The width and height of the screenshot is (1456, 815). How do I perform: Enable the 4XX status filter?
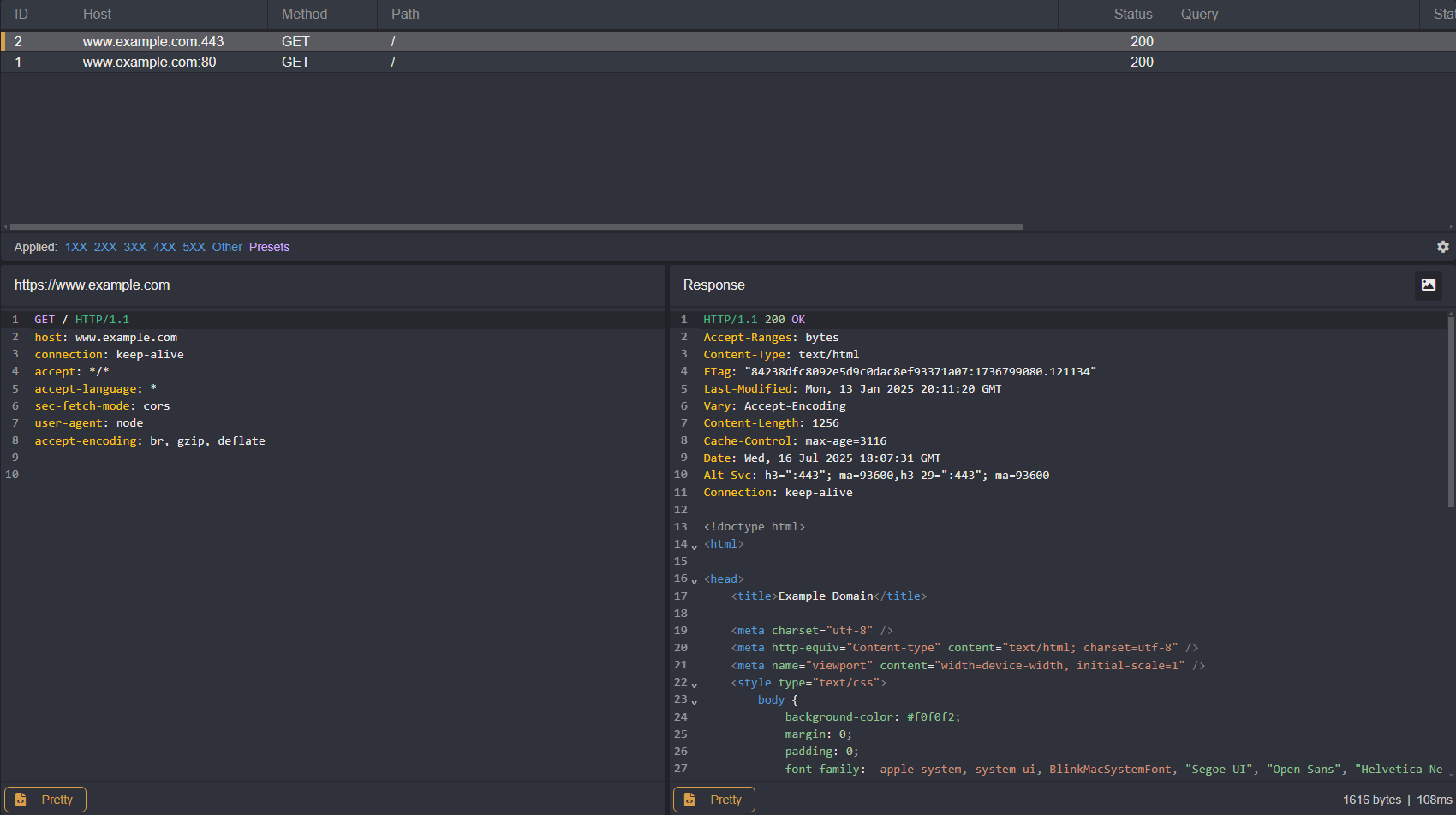[164, 247]
